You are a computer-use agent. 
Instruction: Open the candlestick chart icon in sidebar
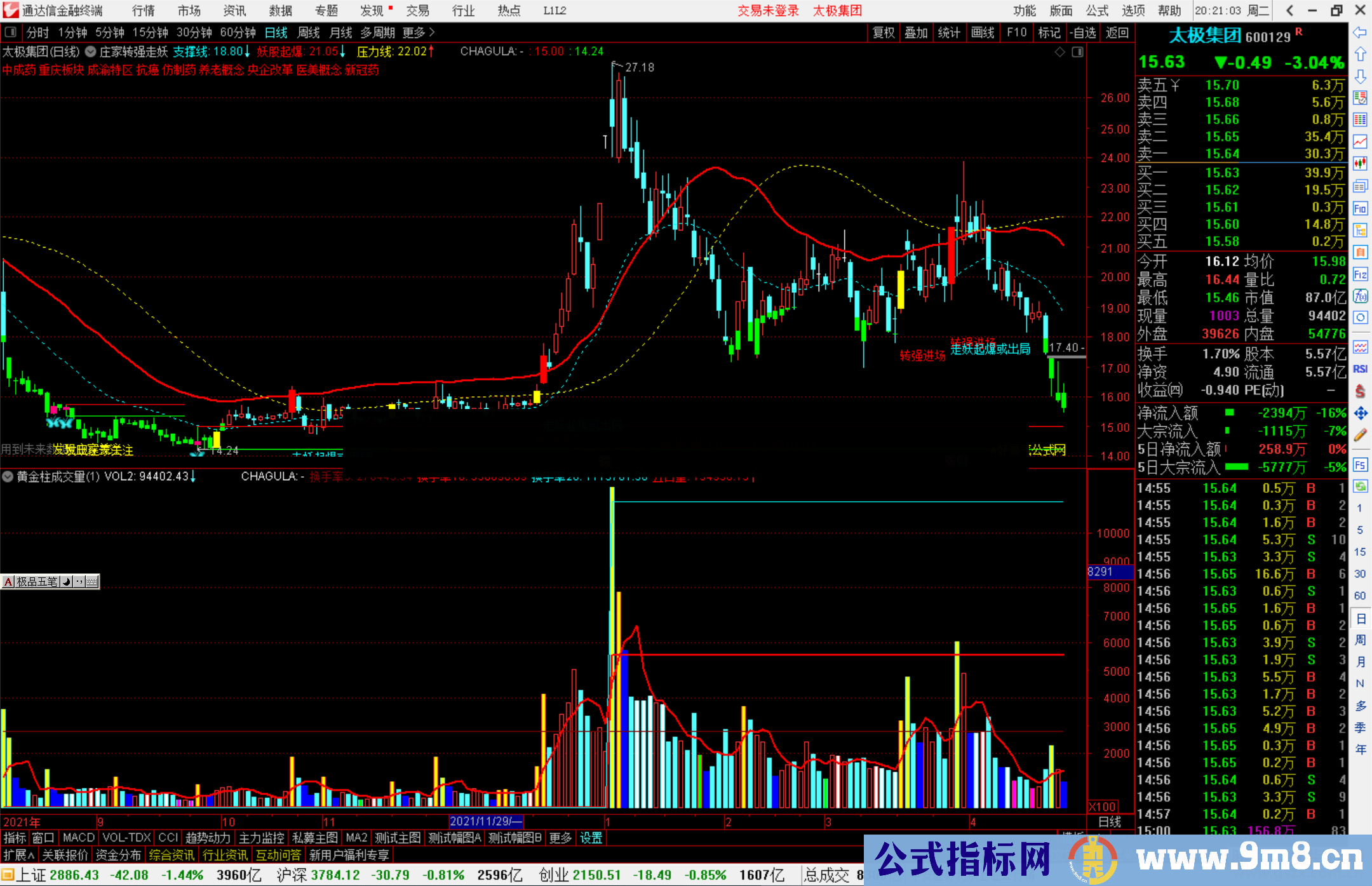1360,164
